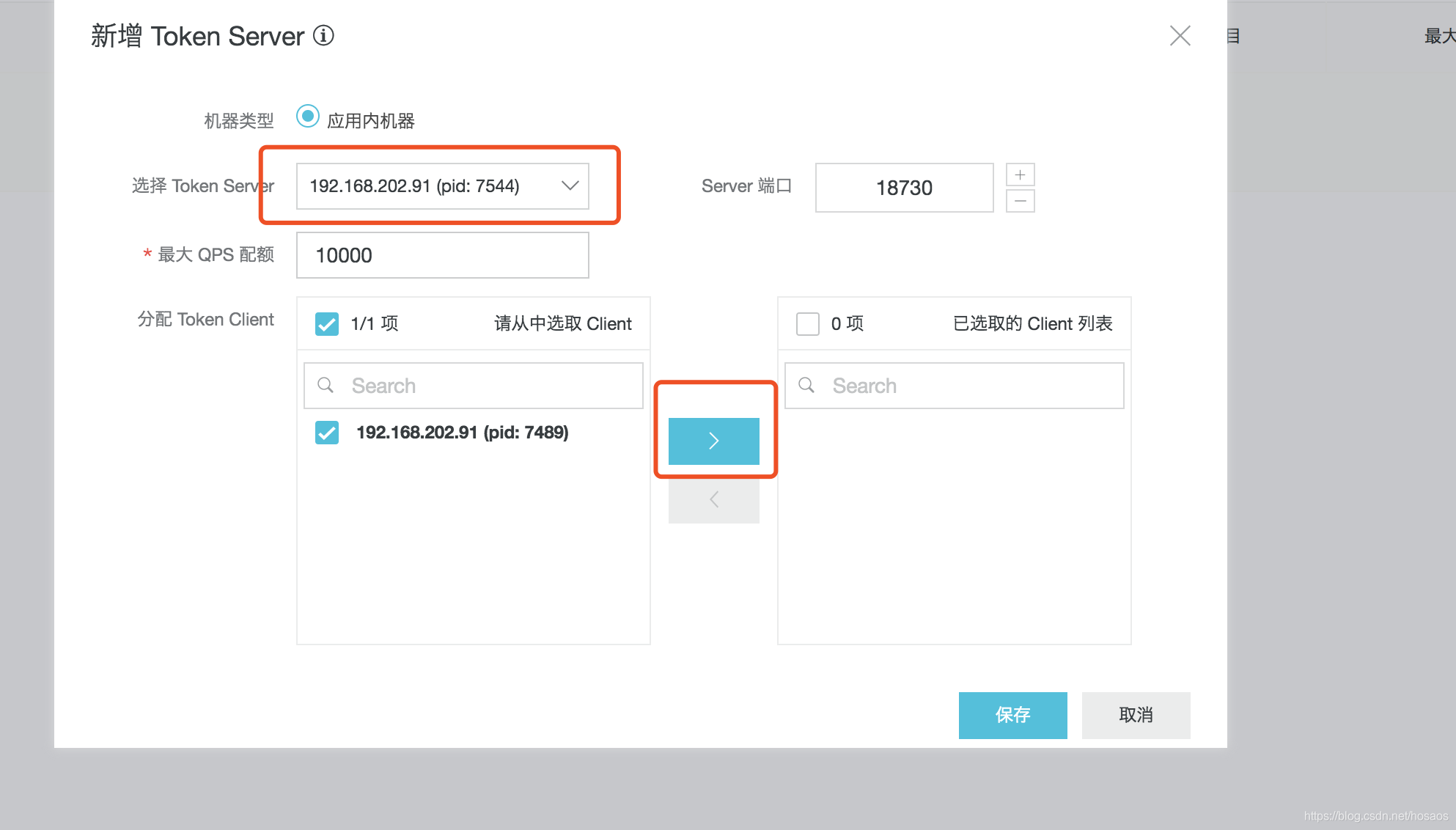
Task: Click the 机器类型 label
Action: click(239, 120)
